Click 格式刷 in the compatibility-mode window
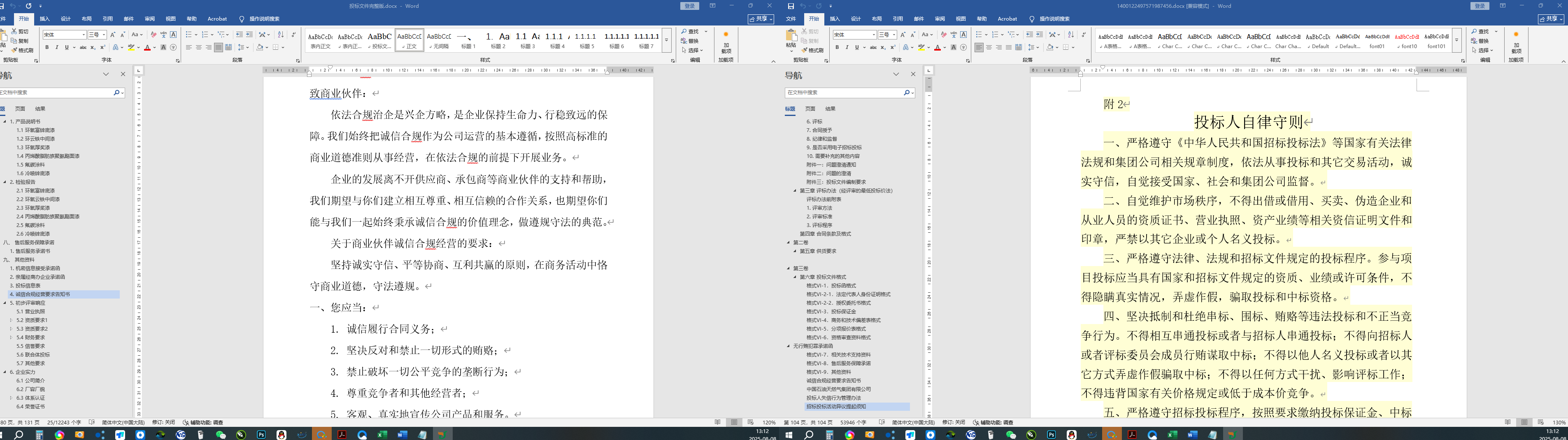 812,51
